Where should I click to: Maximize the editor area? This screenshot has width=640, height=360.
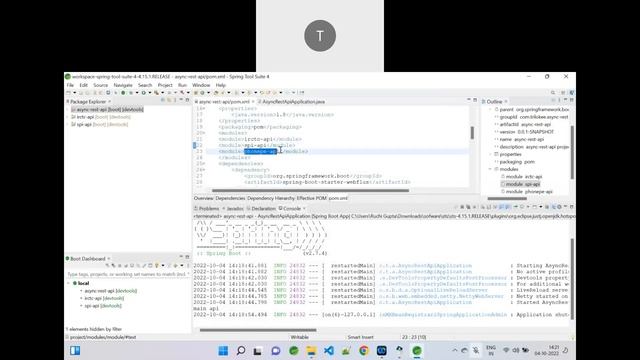pos(475,100)
